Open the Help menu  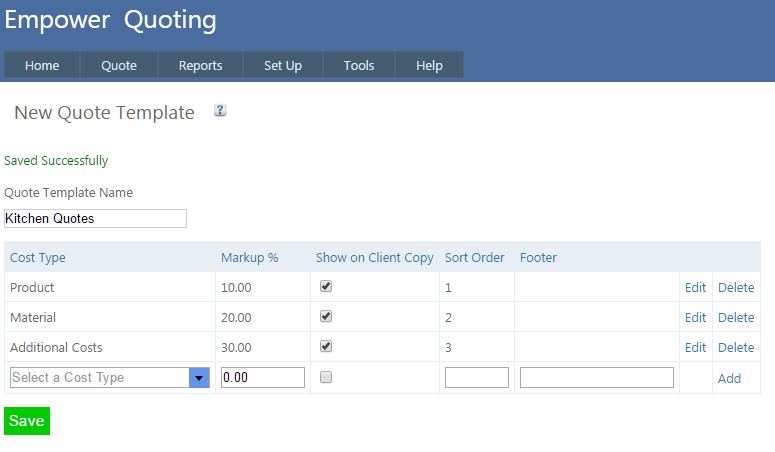pyautogui.click(x=429, y=66)
